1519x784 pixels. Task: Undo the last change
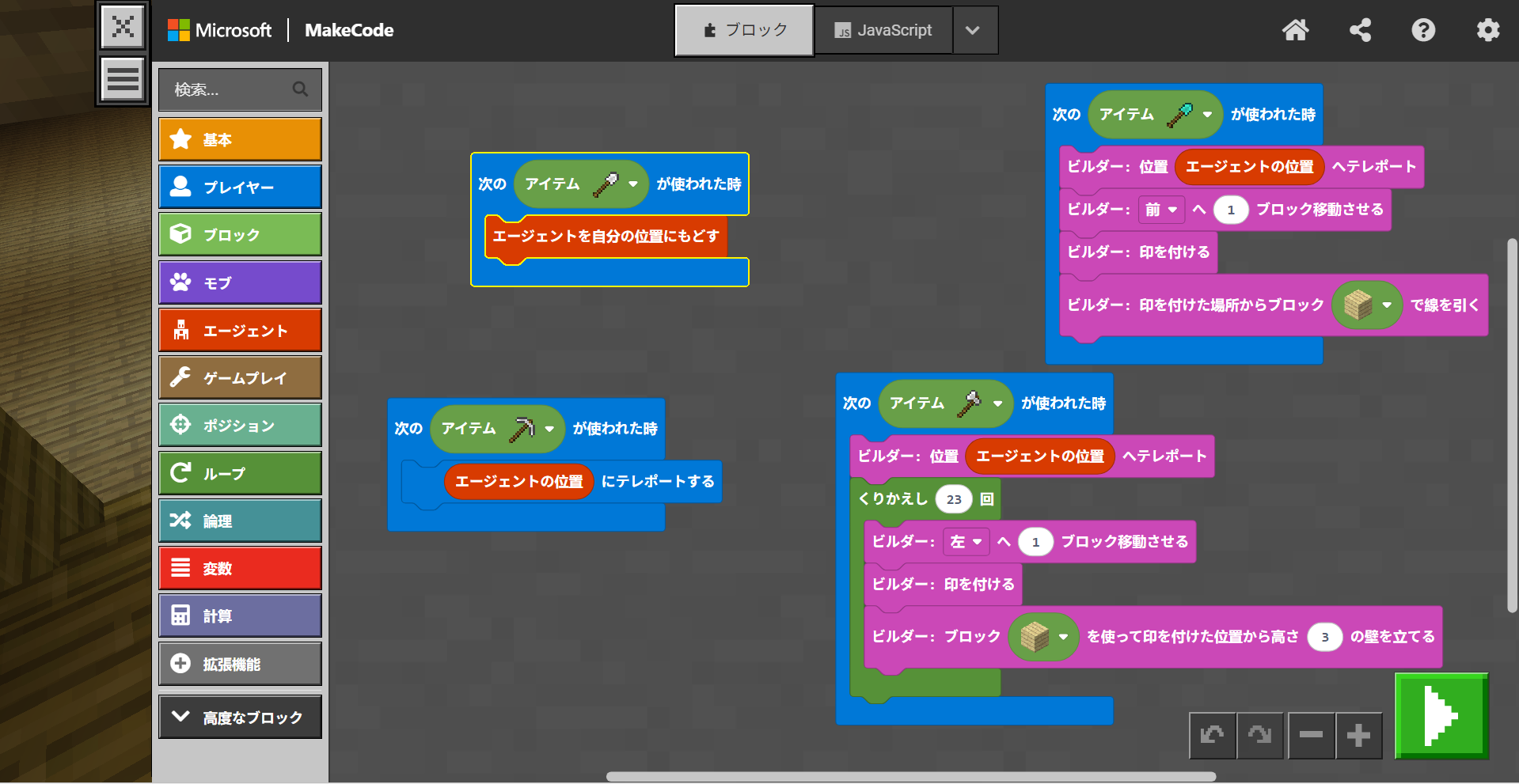[x=1212, y=735]
